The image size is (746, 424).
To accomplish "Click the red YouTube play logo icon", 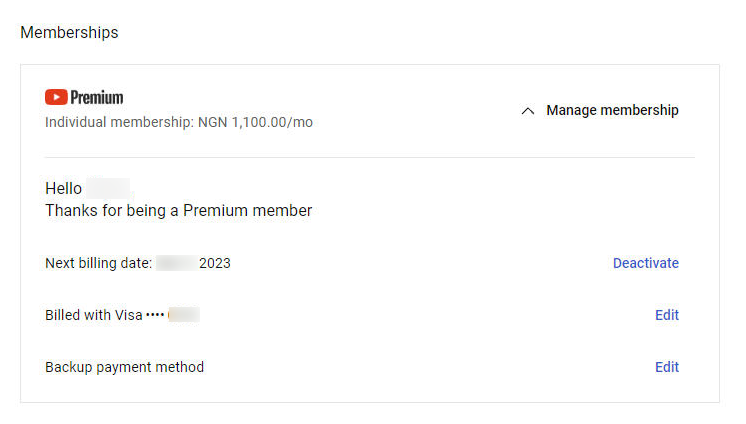I will pos(56,97).
